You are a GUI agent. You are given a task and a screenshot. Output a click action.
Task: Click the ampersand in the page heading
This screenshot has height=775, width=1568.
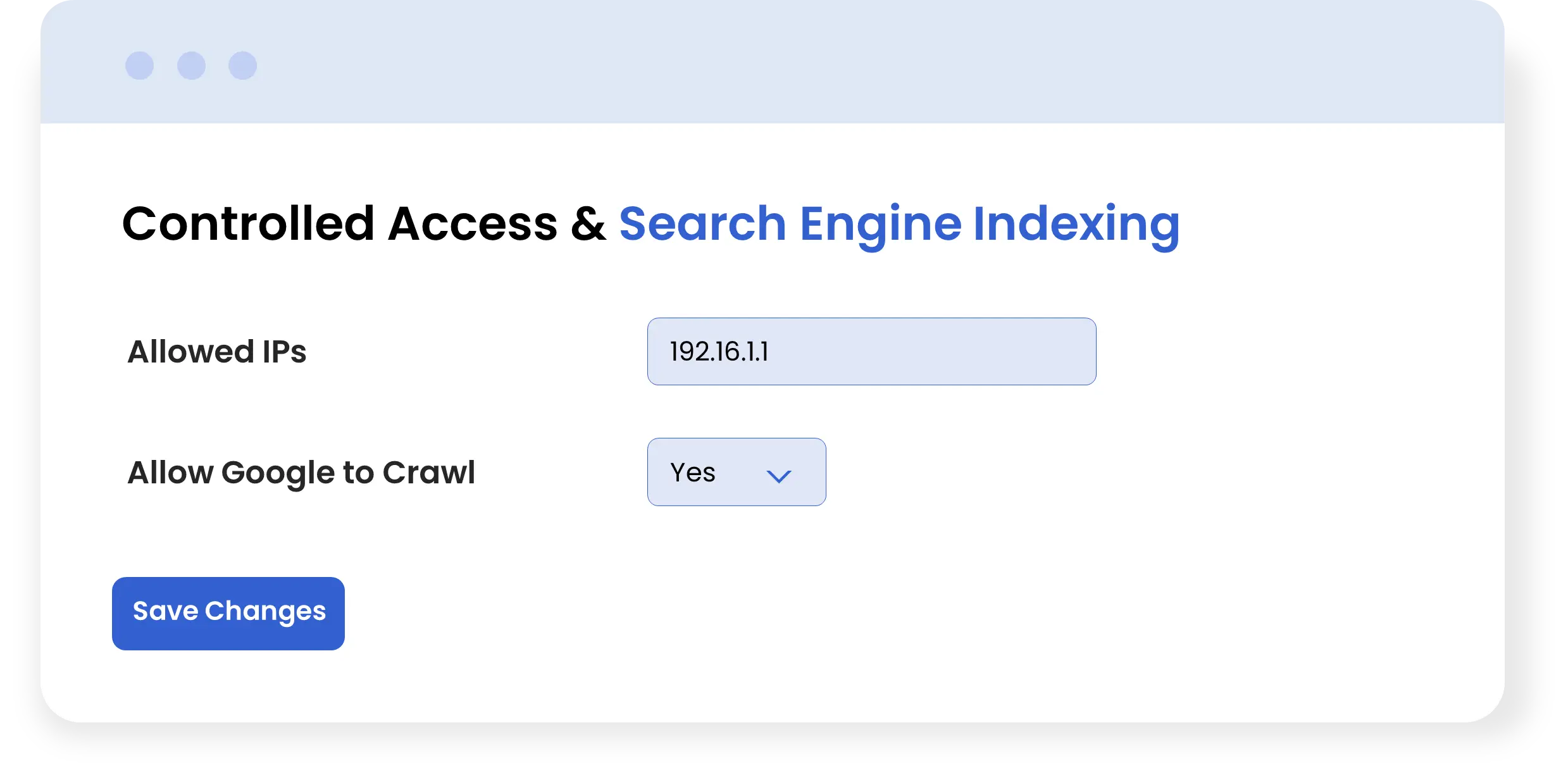click(588, 225)
